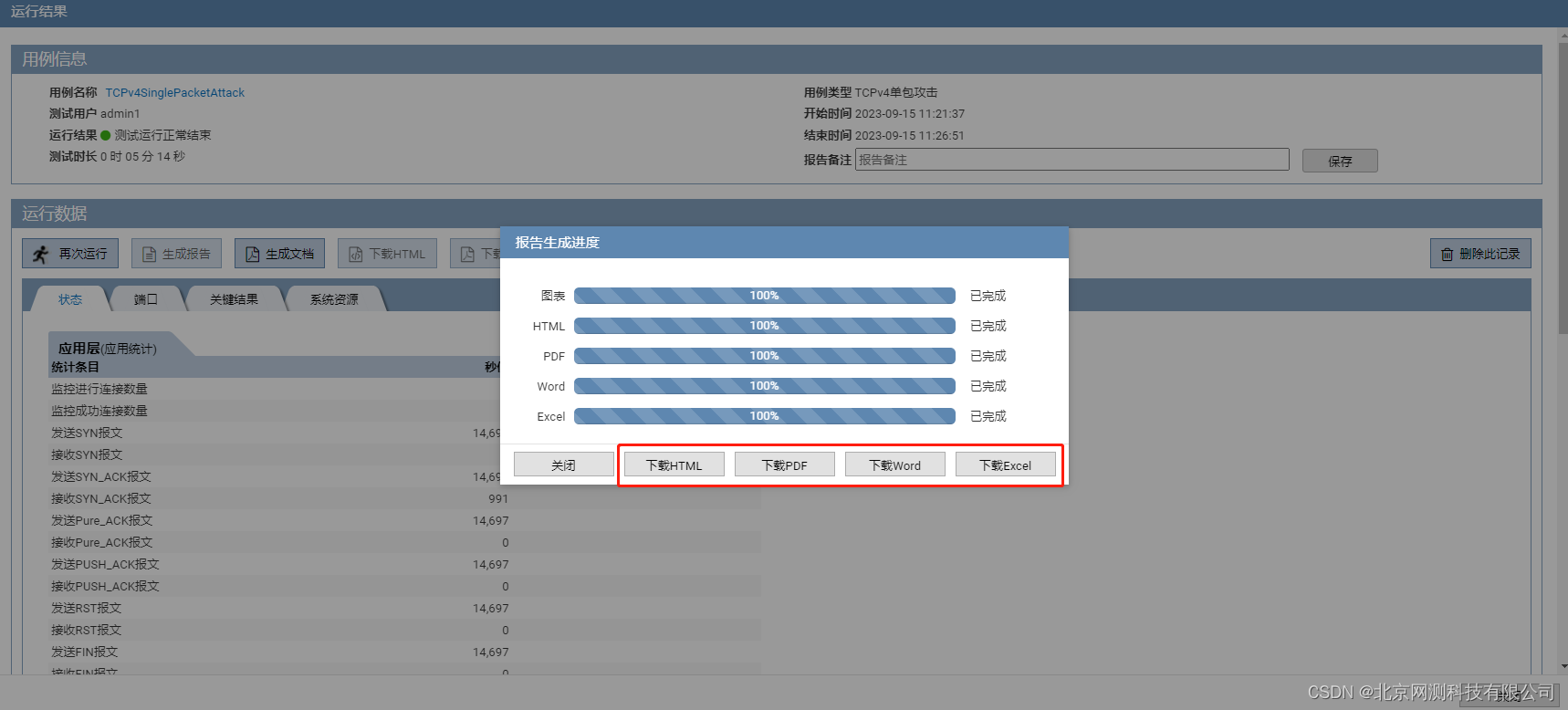Select the 接收RST报文 row
The height and width of the screenshot is (710, 1568).
coord(404,630)
